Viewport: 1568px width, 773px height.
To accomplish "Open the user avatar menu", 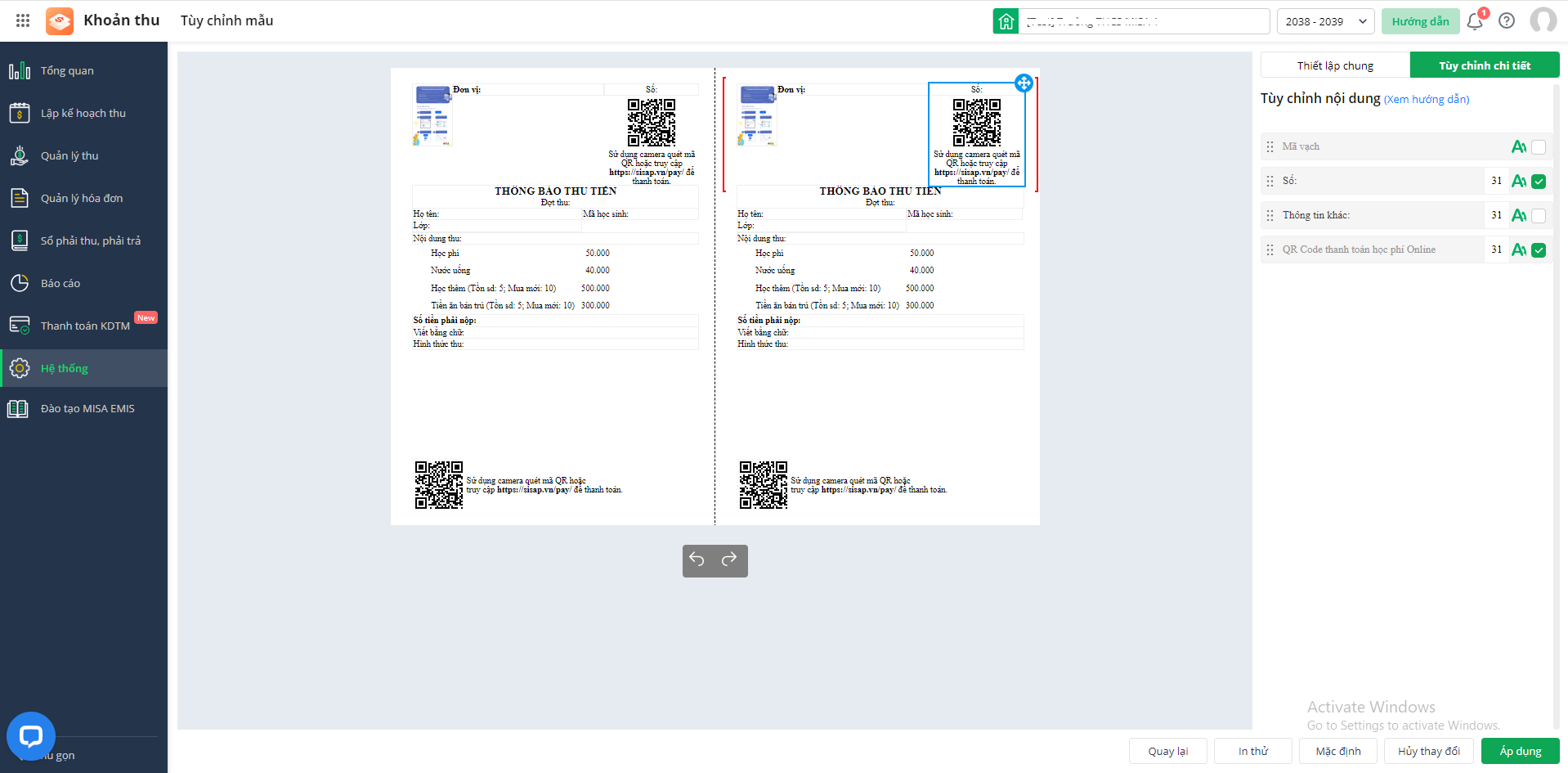I will [x=1543, y=20].
